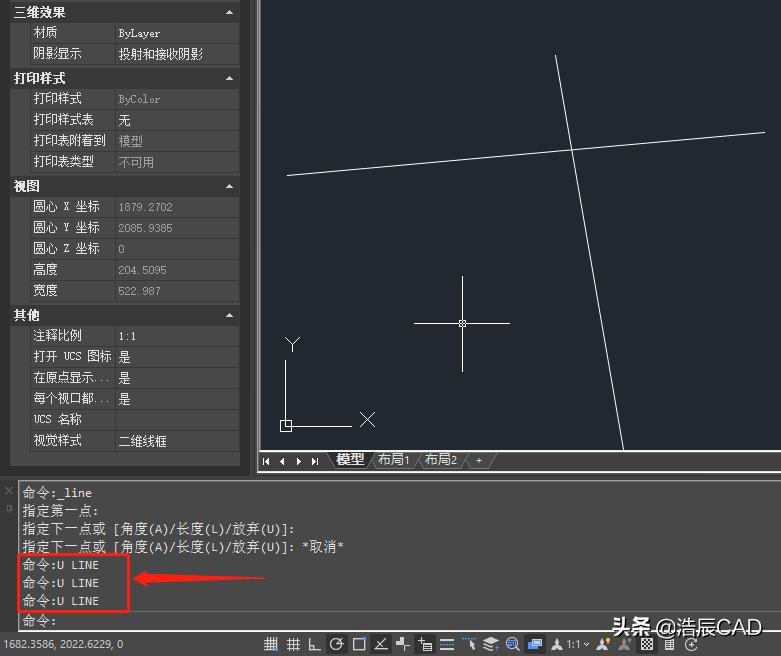
Task: Click the layers stack status icon
Action: [491, 644]
